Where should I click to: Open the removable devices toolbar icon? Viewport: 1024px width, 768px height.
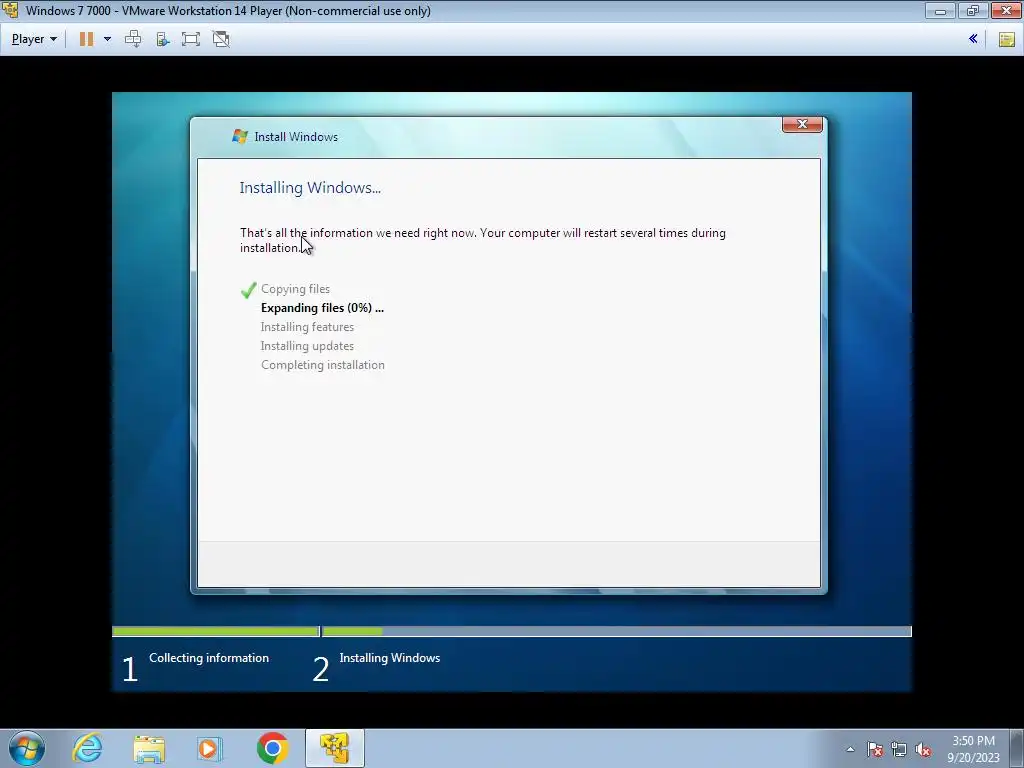click(x=163, y=39)
